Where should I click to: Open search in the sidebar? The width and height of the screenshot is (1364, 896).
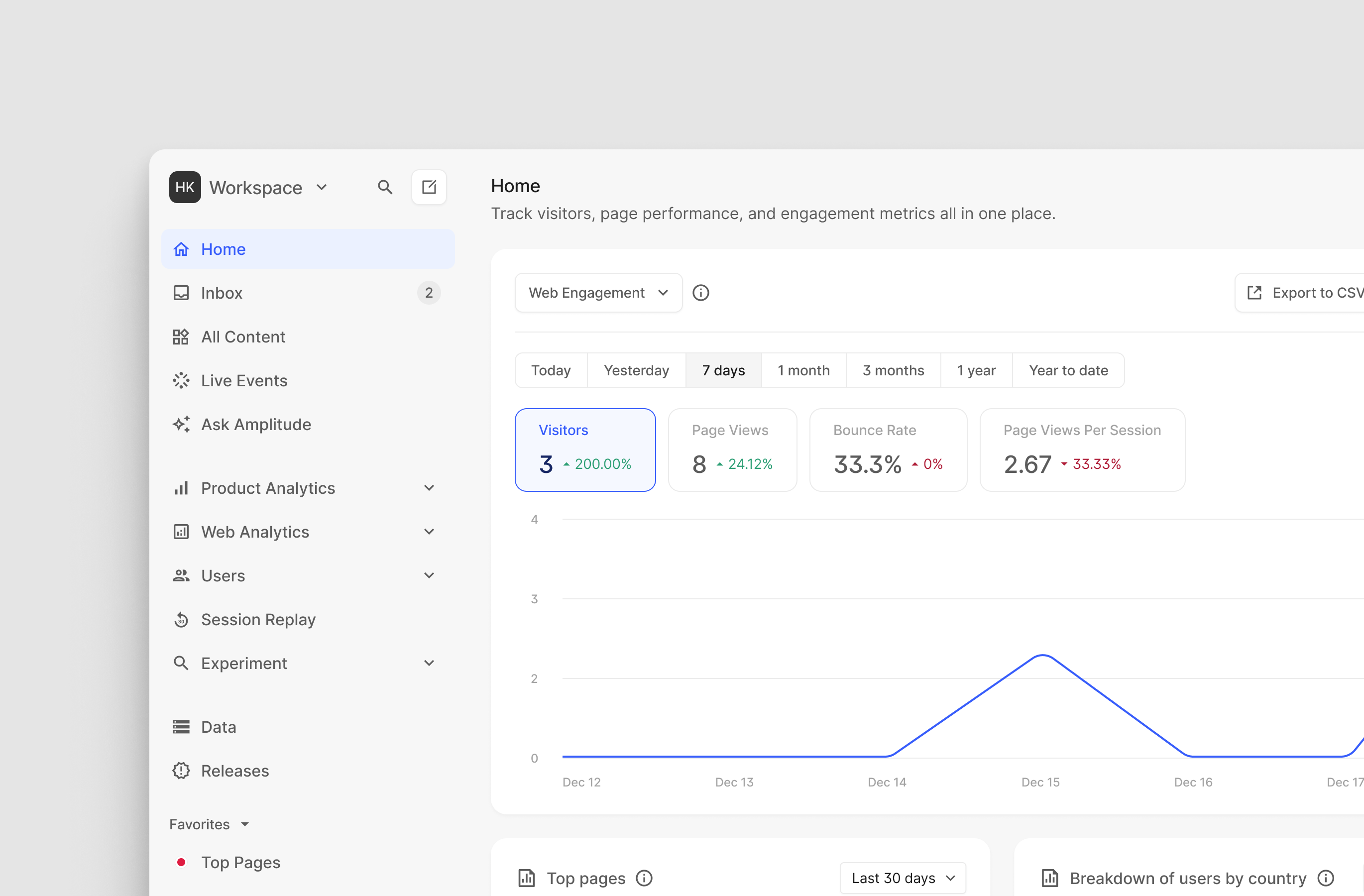pos(385,187)
